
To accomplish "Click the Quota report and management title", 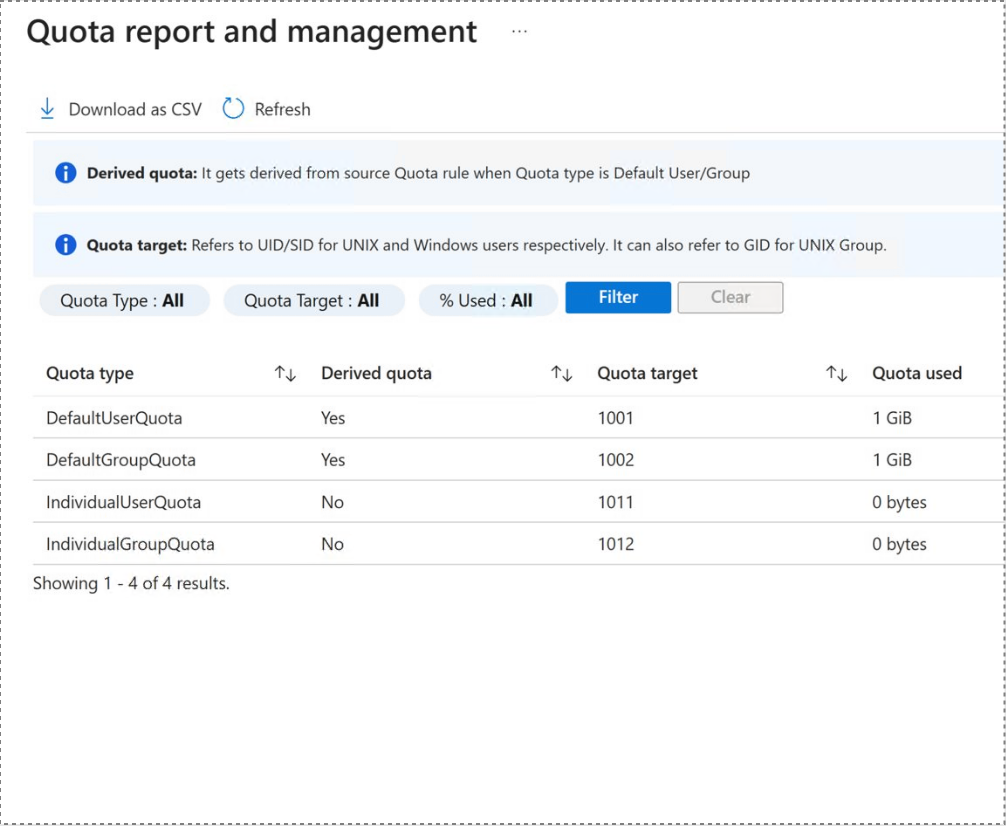I will coord(252,32).
